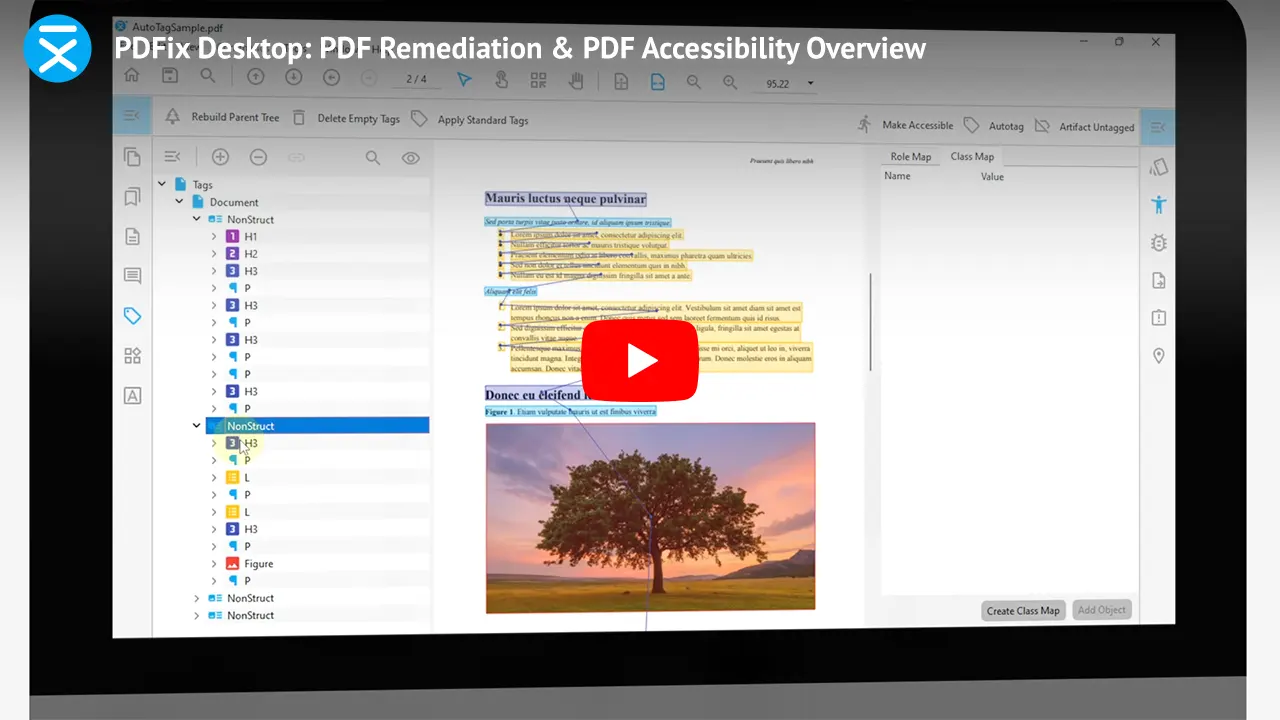Click the export file icon in right sidebar

[1159, 280]
